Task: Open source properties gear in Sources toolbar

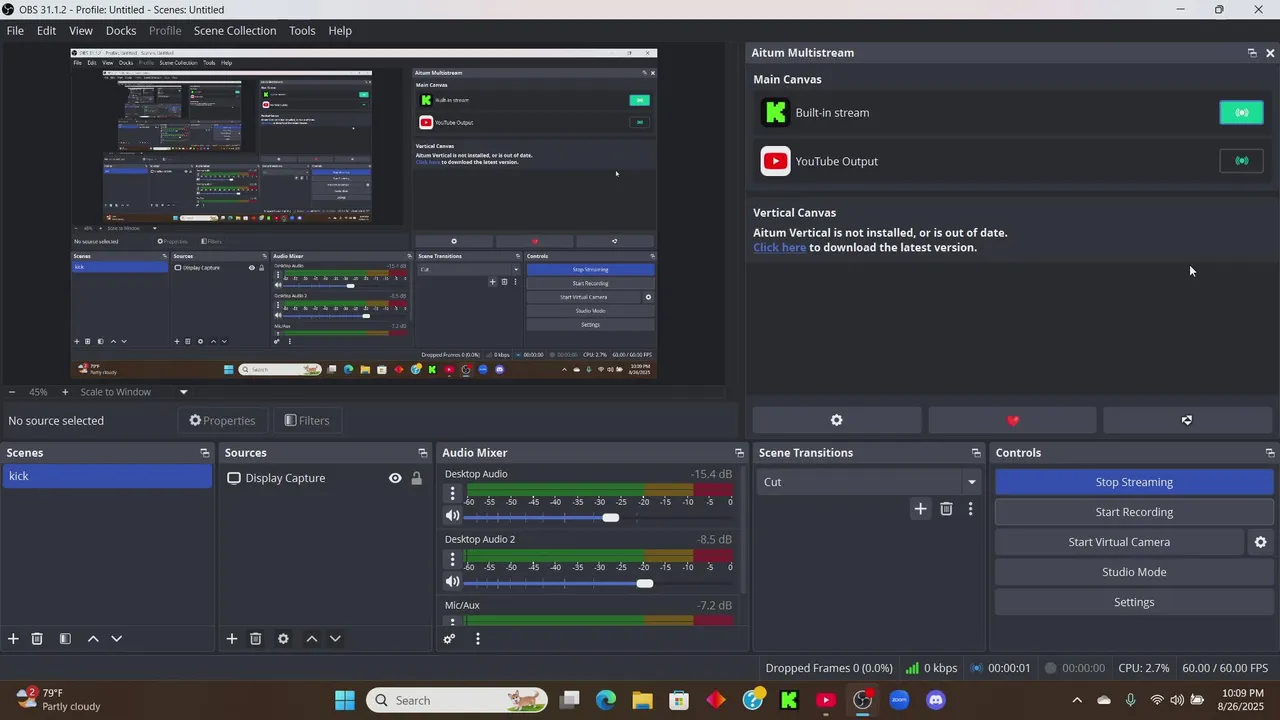Action: (x=283, y=638)
